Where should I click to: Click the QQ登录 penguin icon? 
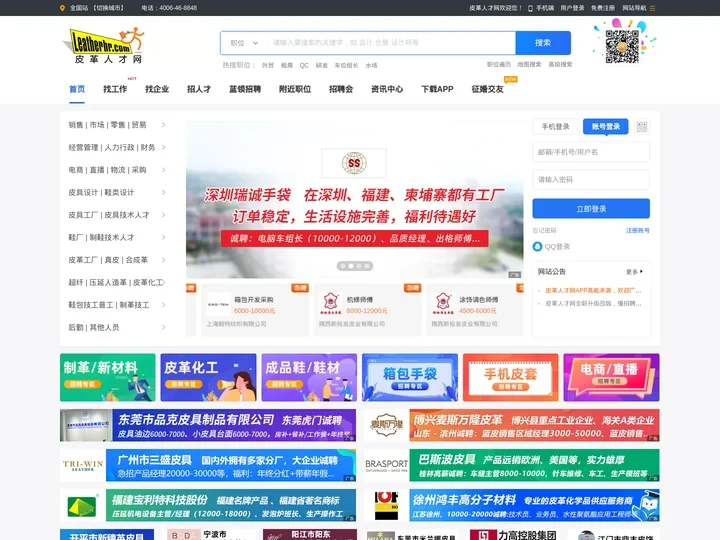click(537, 247)
